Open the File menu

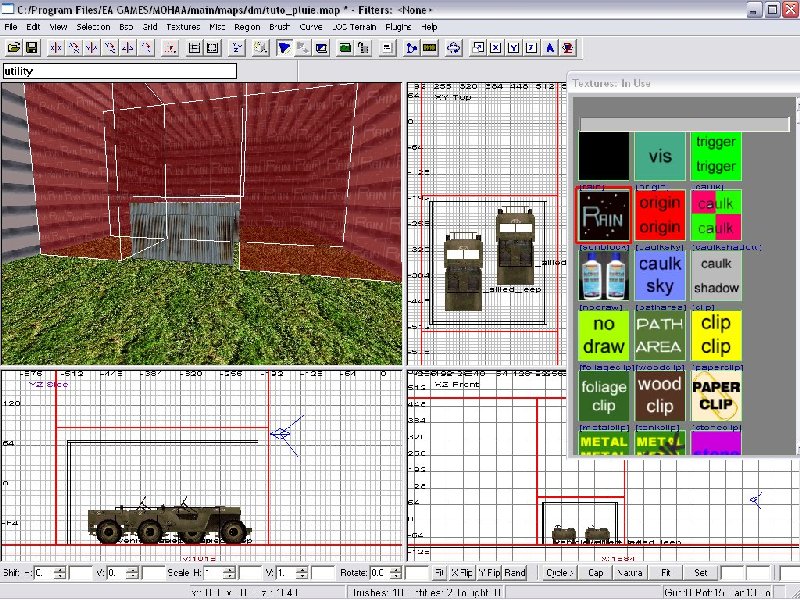point(11,27)
